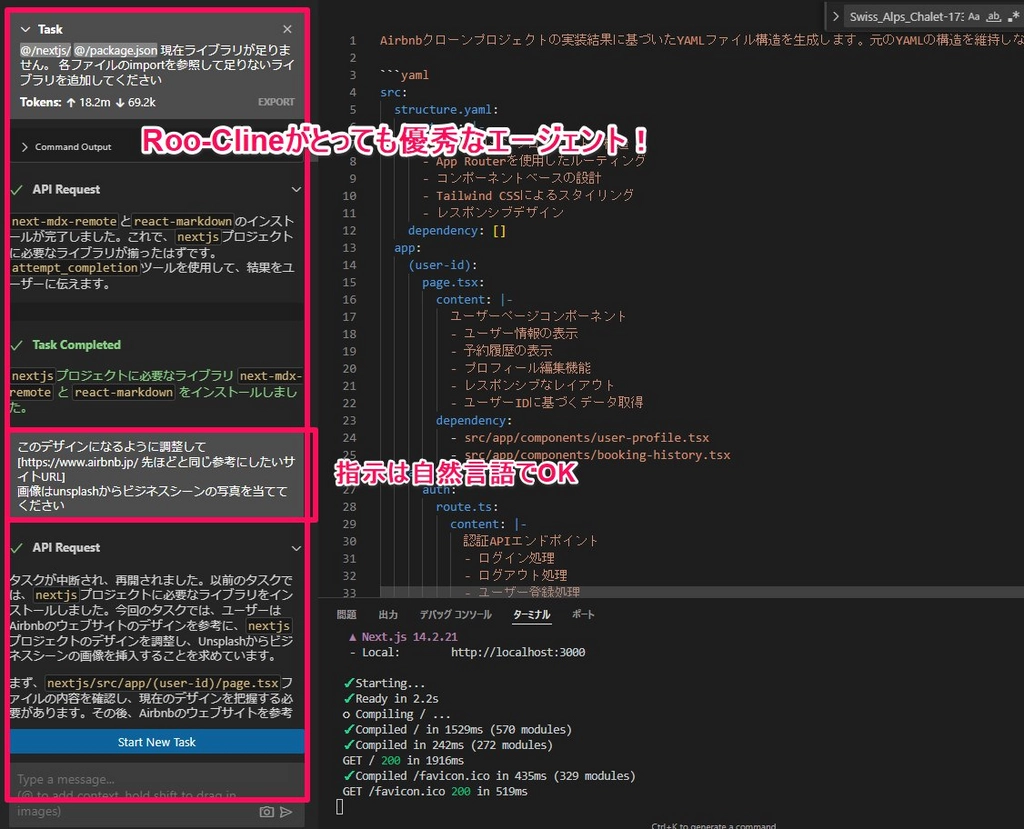Click the @/nextjs/ mention in the task
This screenshot has height=829, width=1024.
point(45,50)
